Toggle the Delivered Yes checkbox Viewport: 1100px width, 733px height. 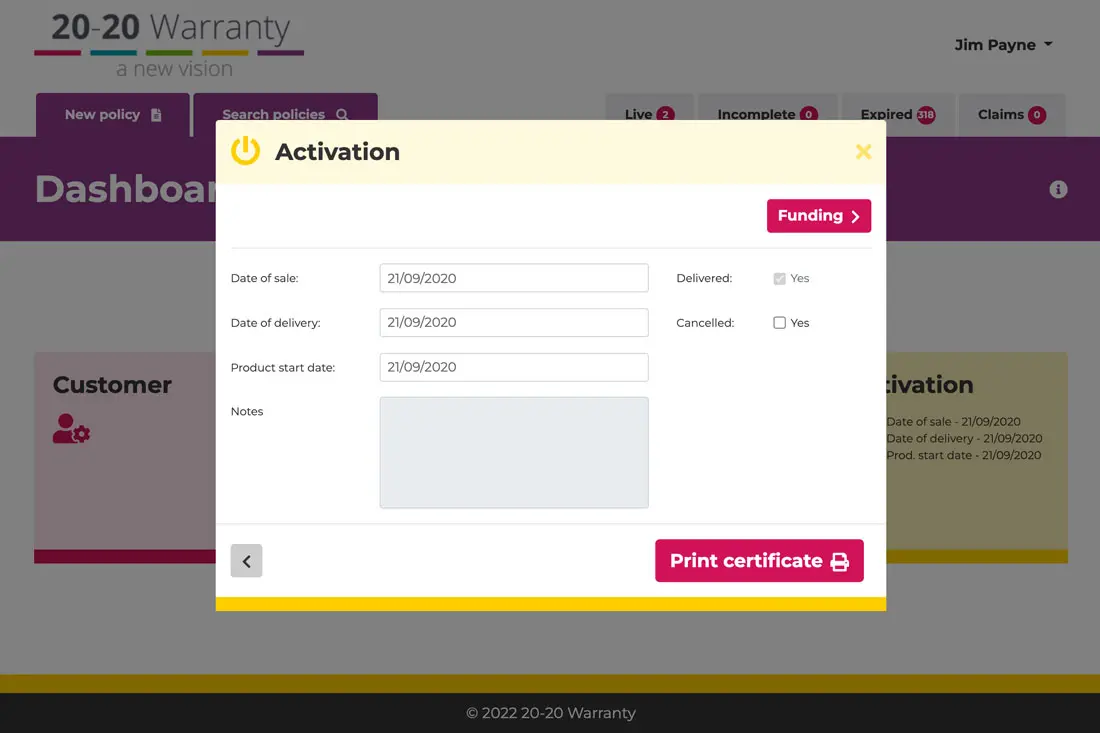pyautogui.click(x=780, y=279)
